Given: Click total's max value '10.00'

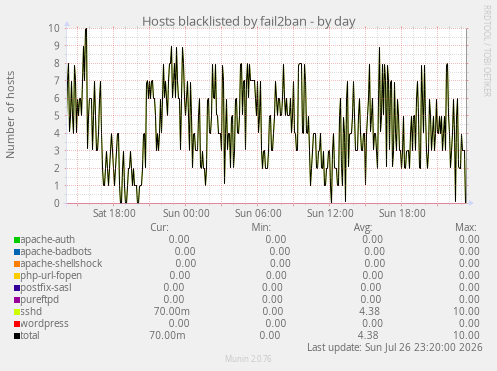Looking at the screenshot, I should (x=466, y=336).
